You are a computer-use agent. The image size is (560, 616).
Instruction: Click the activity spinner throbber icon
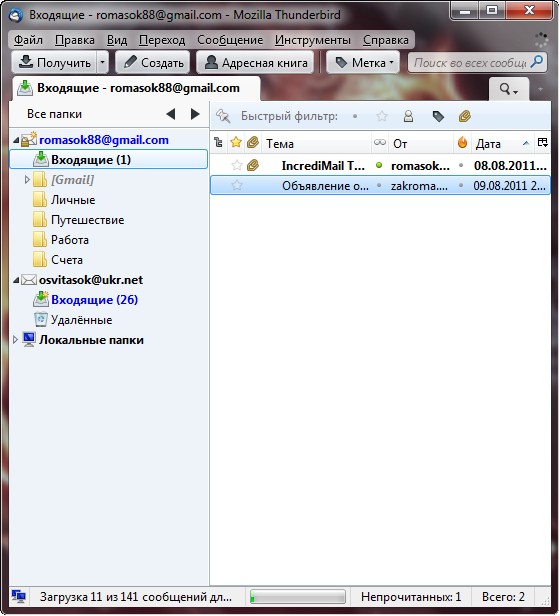(x=542, y=40)
